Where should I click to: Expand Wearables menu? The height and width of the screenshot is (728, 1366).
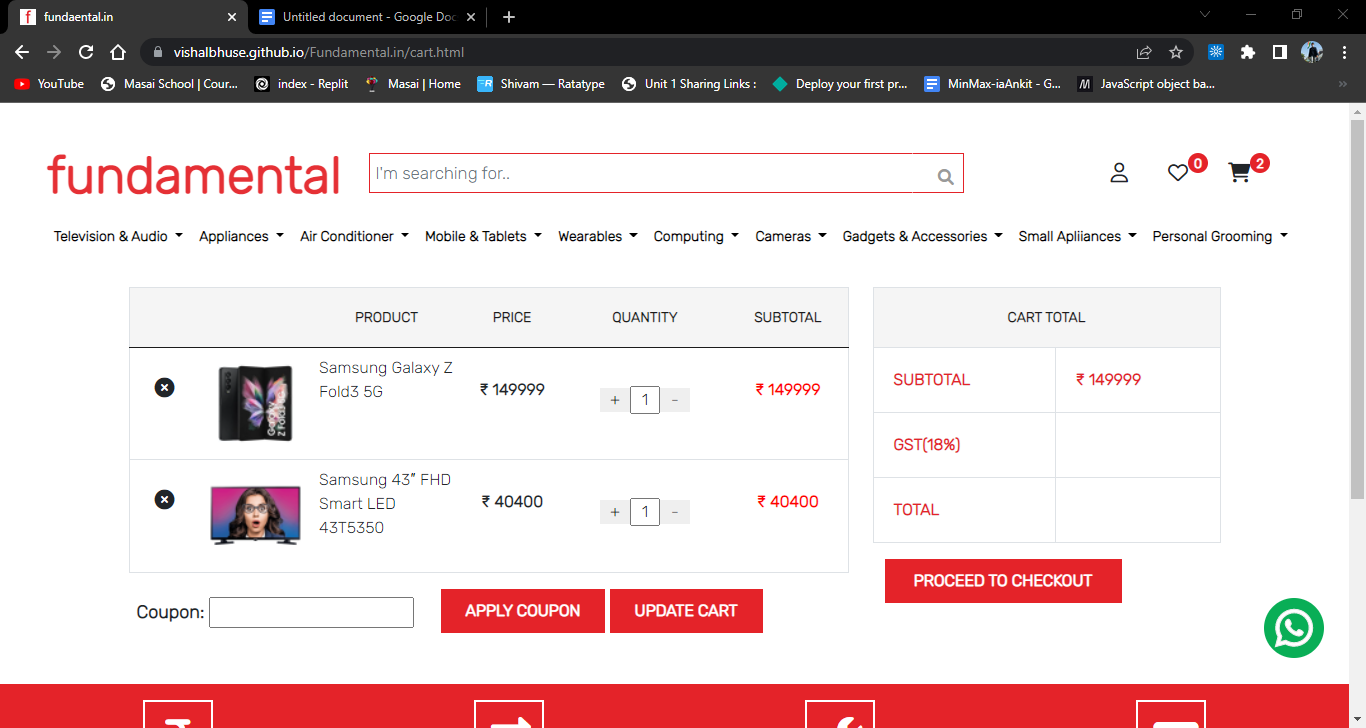[597, 236]
